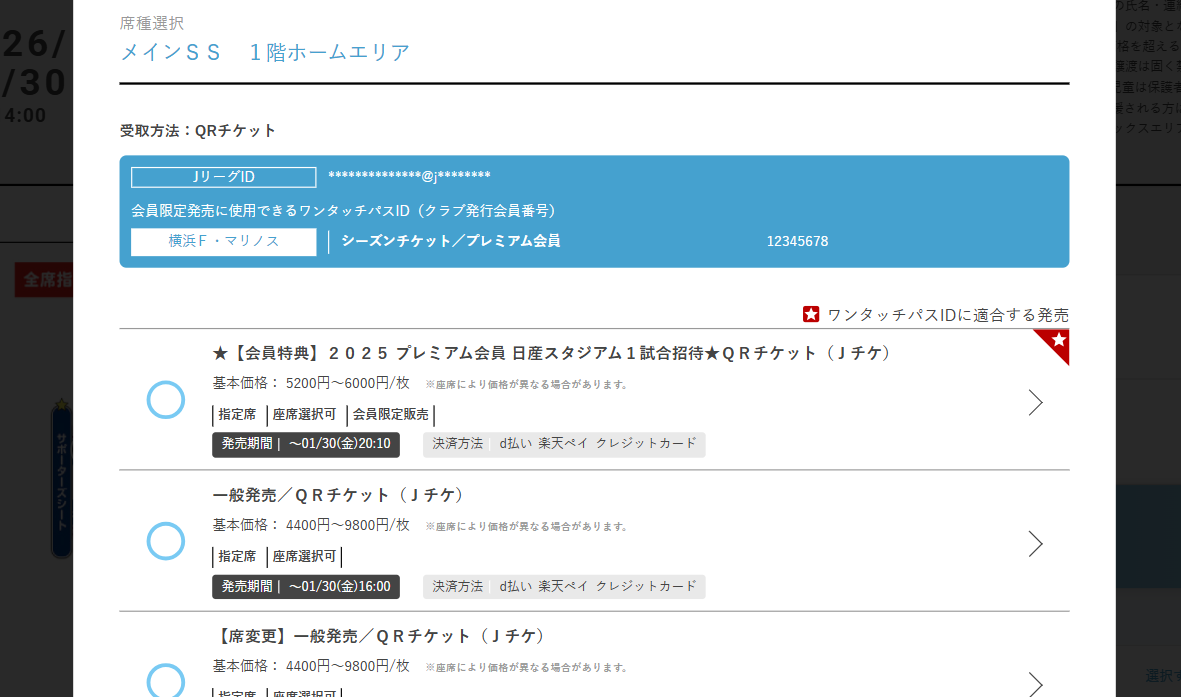Select the 一般発売／QRチケット radio button

[x=166, y=541]
